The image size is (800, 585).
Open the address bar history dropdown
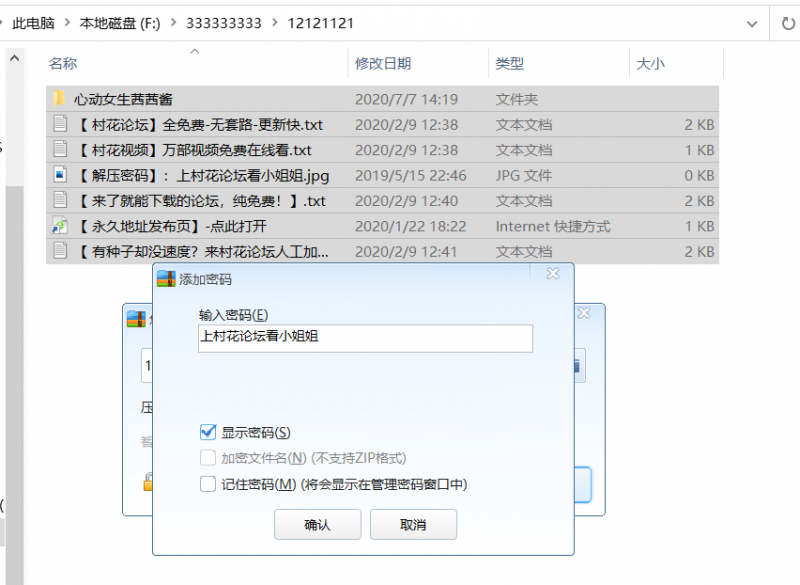pos(753,22)
